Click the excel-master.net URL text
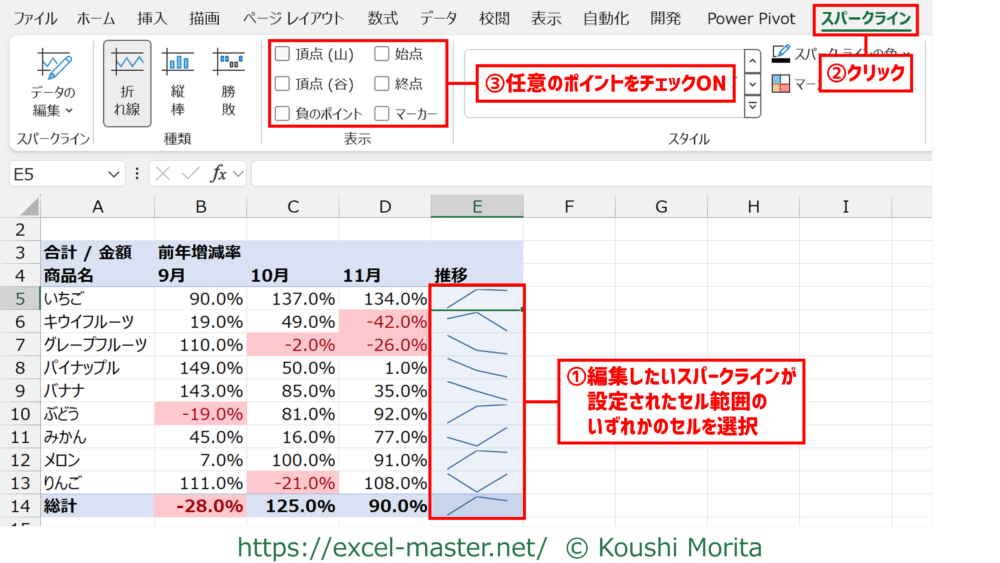The width and height of the screenshot is (1000, 563). tap(392, 548)
